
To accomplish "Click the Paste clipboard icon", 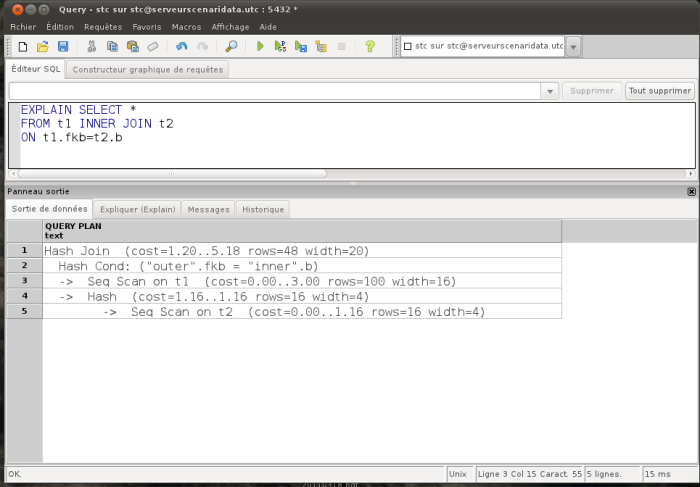I will click(x=133, y=46).
